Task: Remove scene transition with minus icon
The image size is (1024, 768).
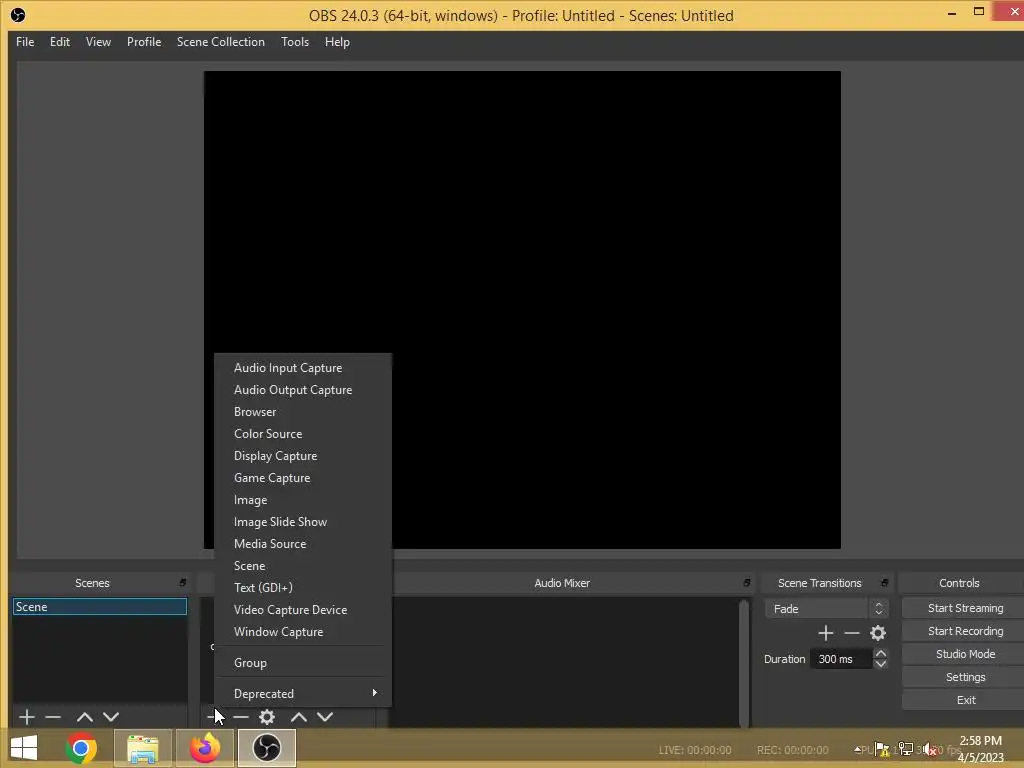Action: pos(852,633)
